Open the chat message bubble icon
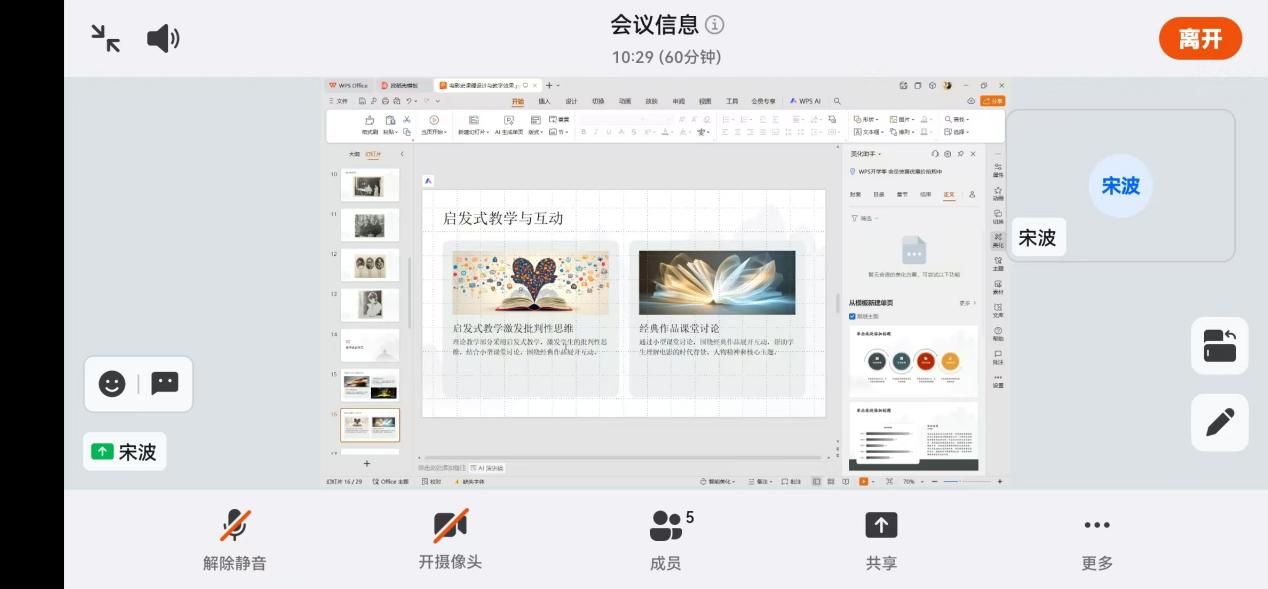The width and height of the screenshot is (1268, 589). point(165,383)
